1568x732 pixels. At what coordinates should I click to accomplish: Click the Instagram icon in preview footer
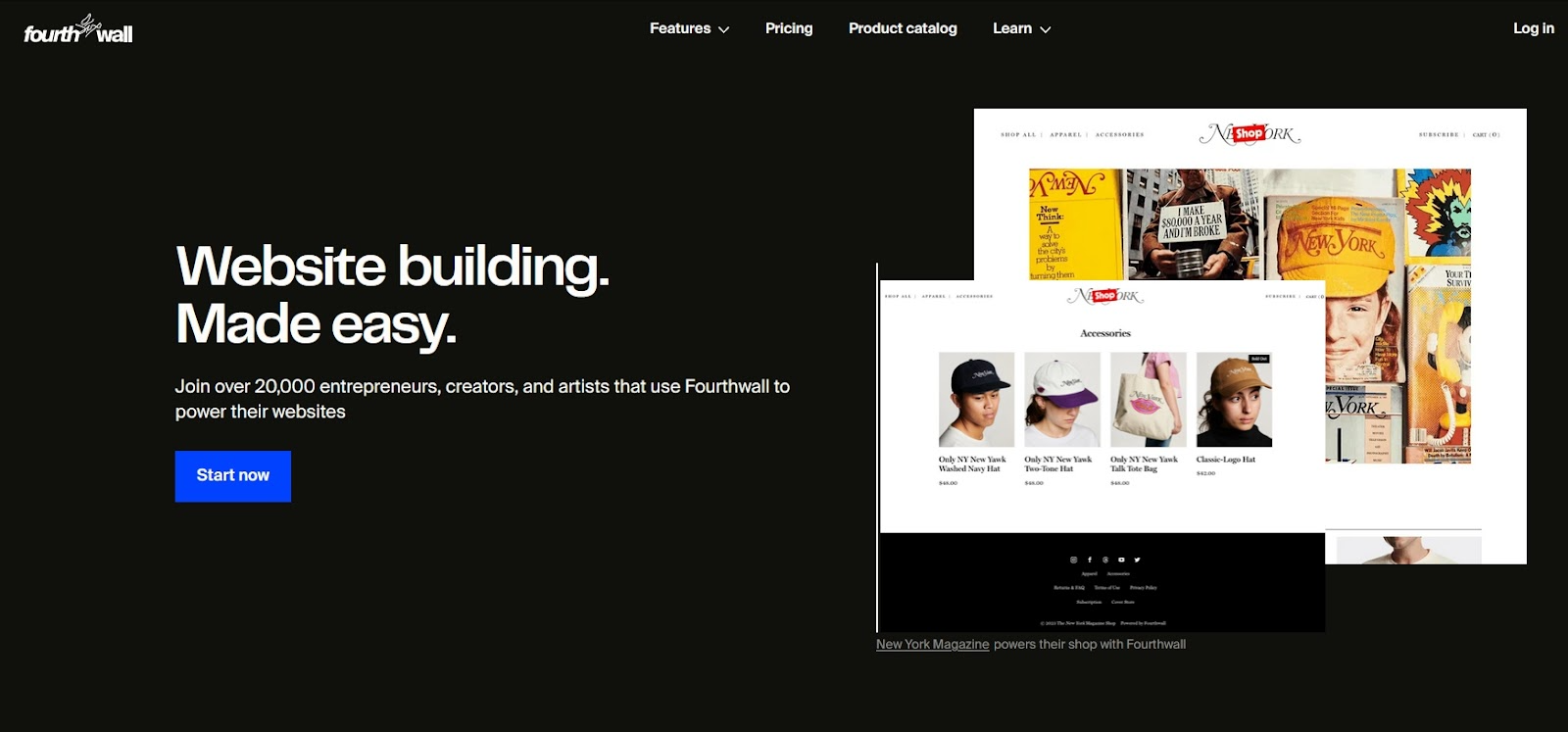[1073, 560]
